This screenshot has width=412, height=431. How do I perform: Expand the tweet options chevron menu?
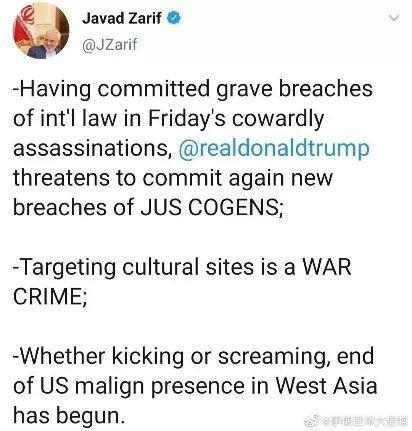[x=394, y=17]
